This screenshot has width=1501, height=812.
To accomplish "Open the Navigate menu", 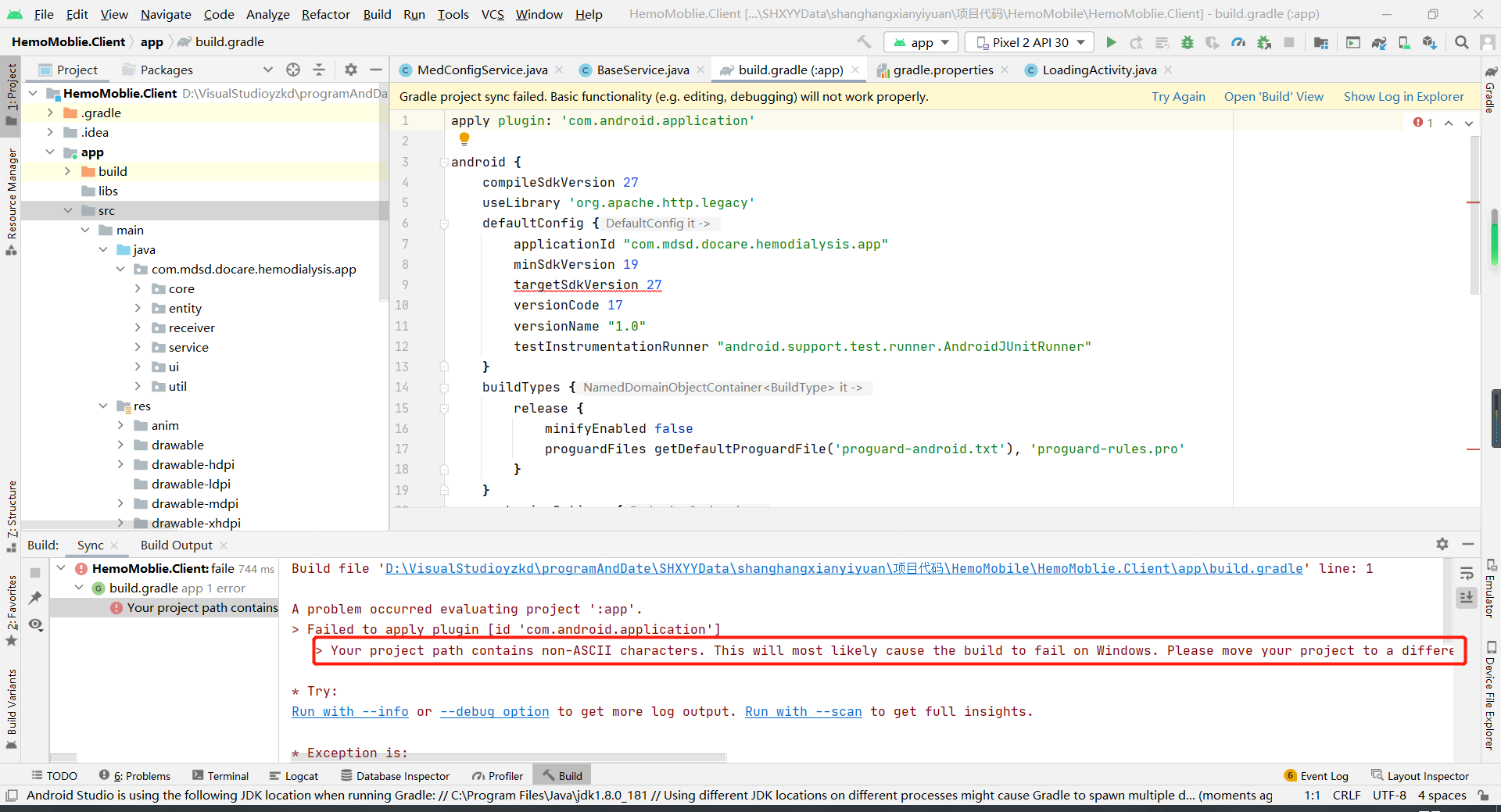I will pyautogui.click(x=166, y=14).
